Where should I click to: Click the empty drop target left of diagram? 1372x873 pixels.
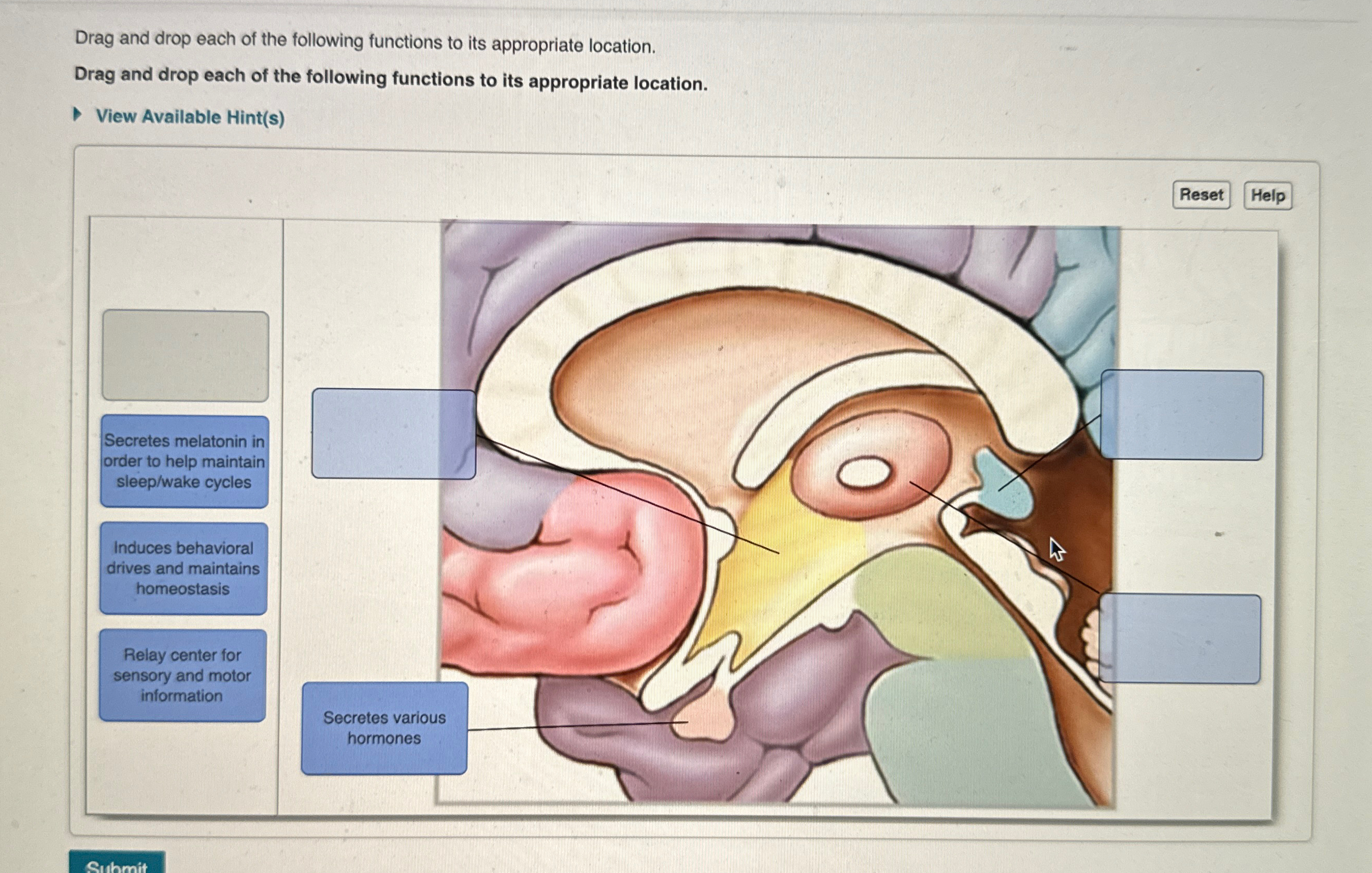tap(393, 434)
